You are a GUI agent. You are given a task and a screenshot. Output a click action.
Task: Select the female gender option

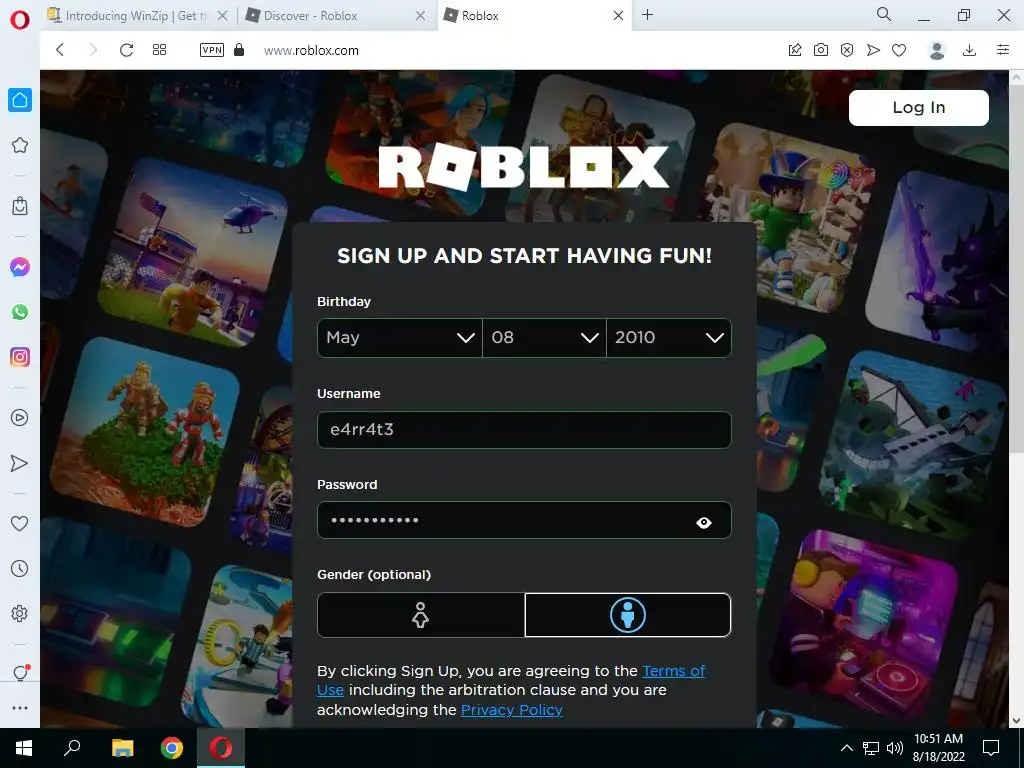[421, 615]
